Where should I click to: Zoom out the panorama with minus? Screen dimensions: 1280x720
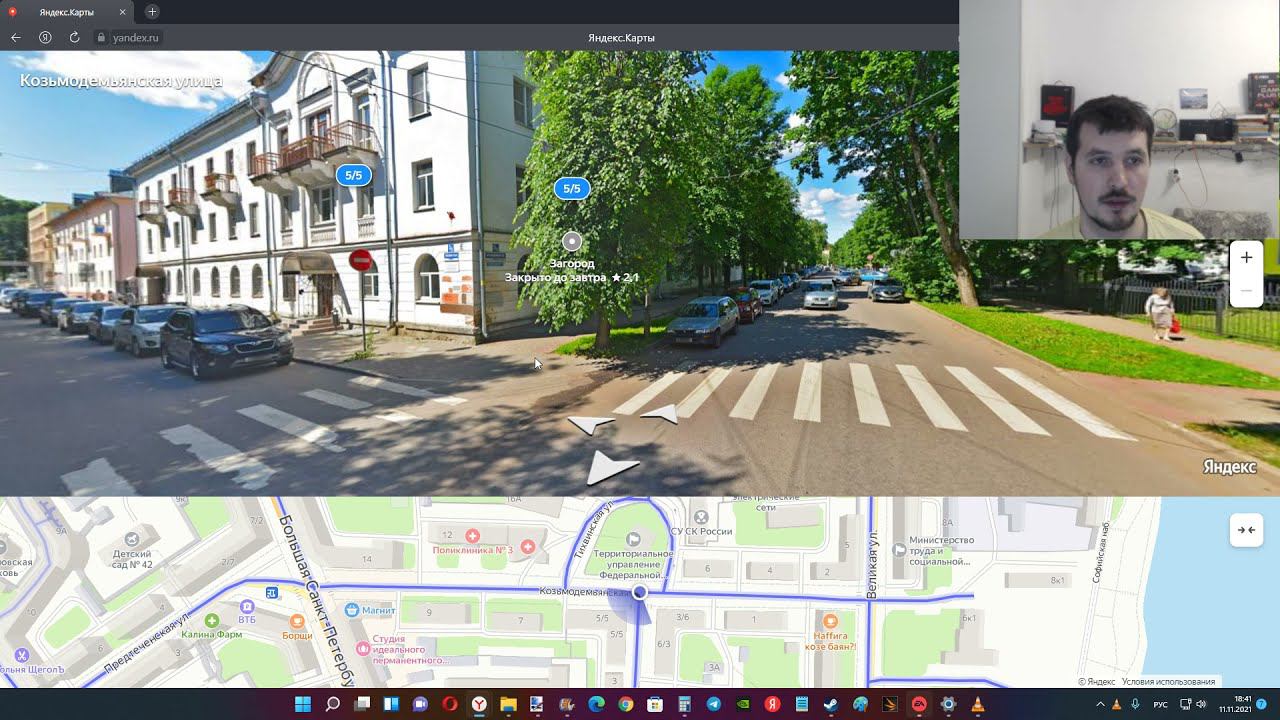pyautogui.click(x=1246, y=291)
